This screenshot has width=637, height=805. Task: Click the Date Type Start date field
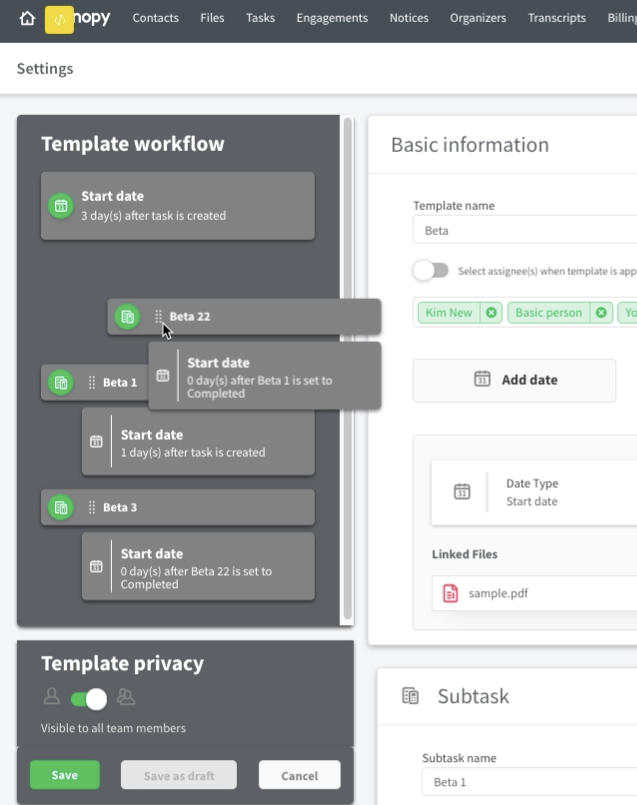click(x=534, y=492)
